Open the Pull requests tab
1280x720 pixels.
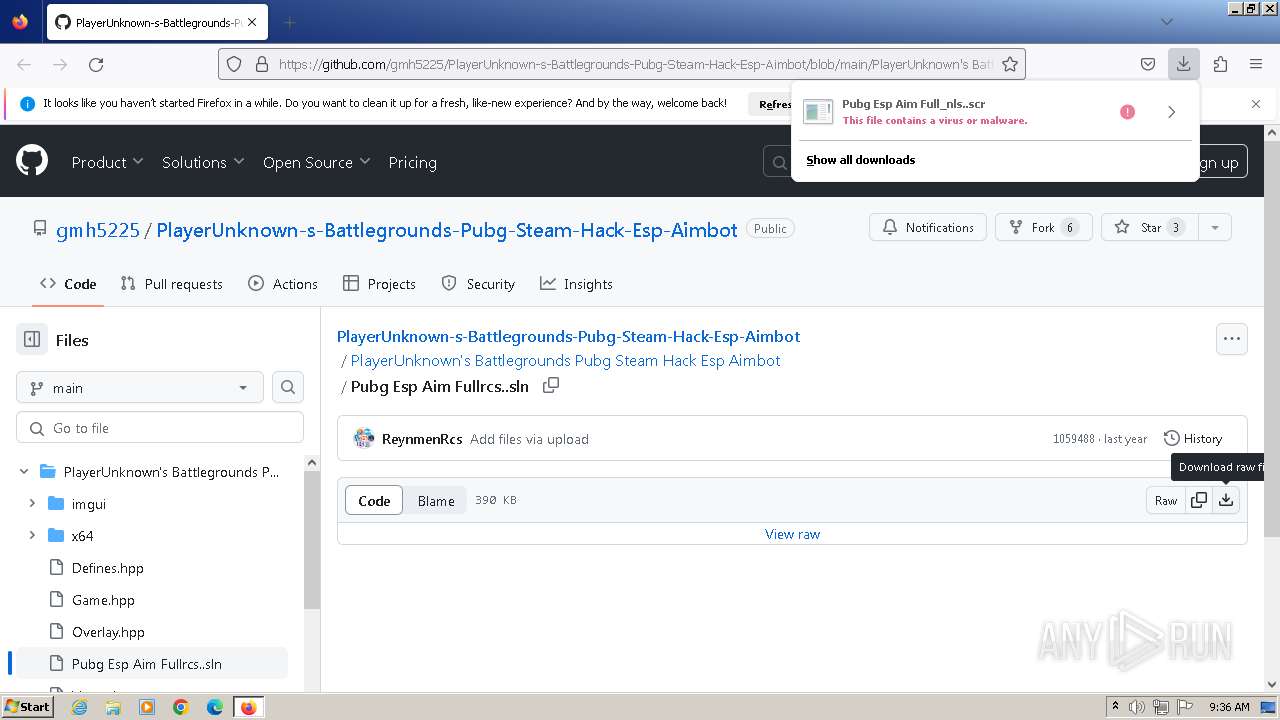pyautogui.click(x=171, y=284)
